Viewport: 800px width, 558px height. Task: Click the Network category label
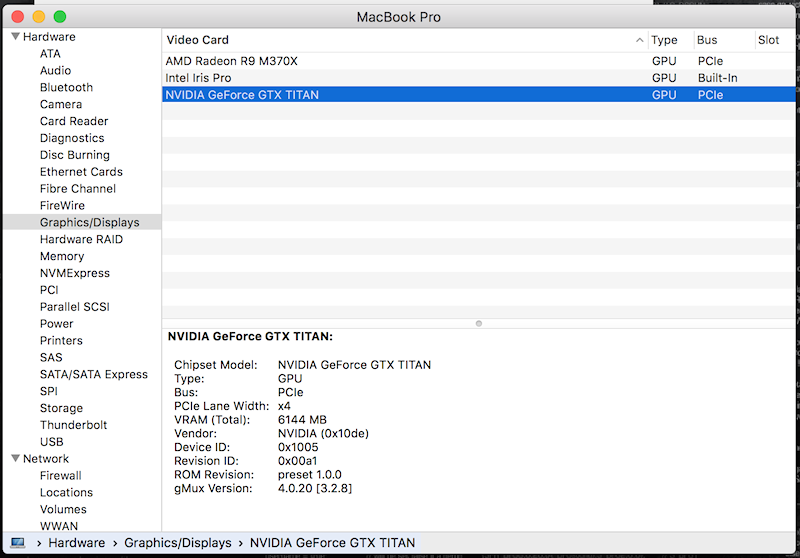coord(46,459)
